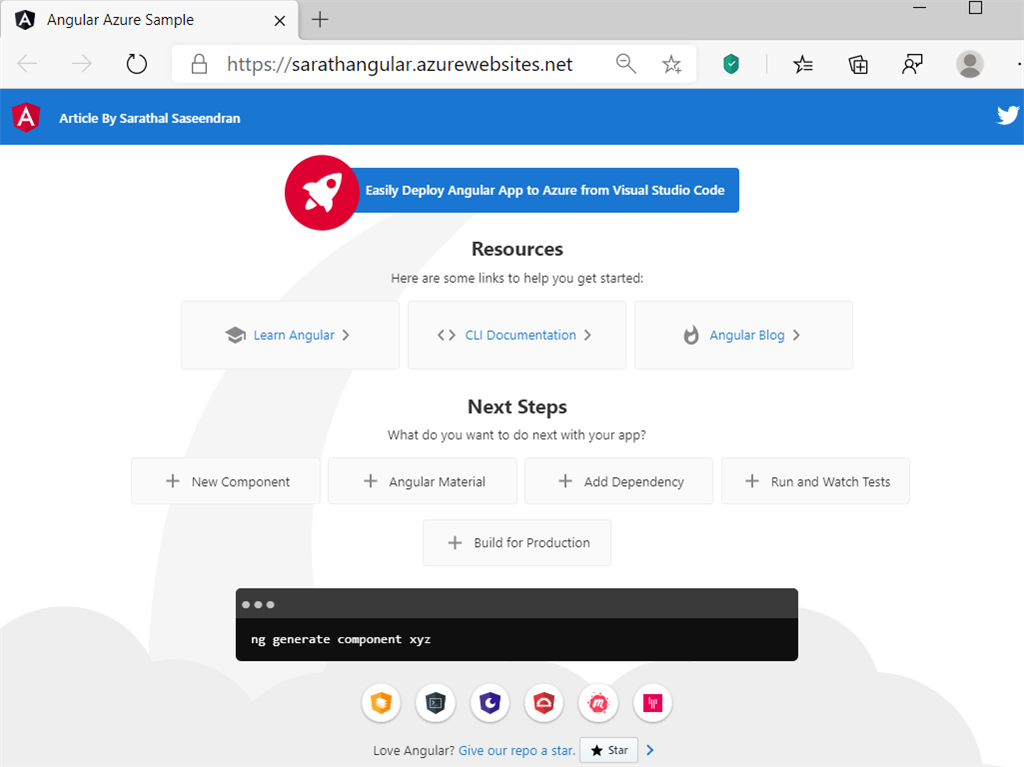The image size is (1024, 767).
Task: Click the red Angular blog shield icon
Action: click(543, 703)
